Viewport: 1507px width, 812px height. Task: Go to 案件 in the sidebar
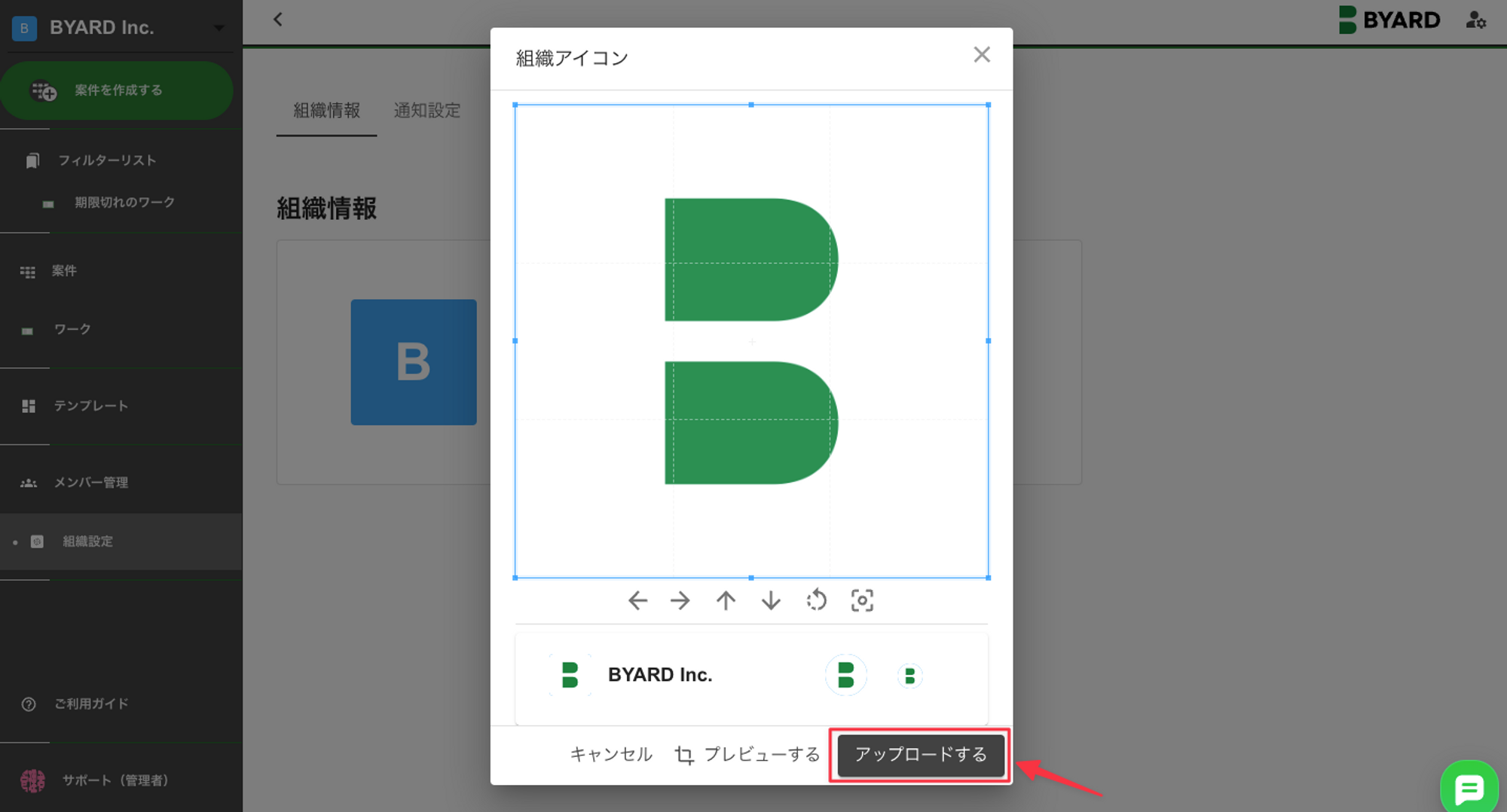click(64, 271)
